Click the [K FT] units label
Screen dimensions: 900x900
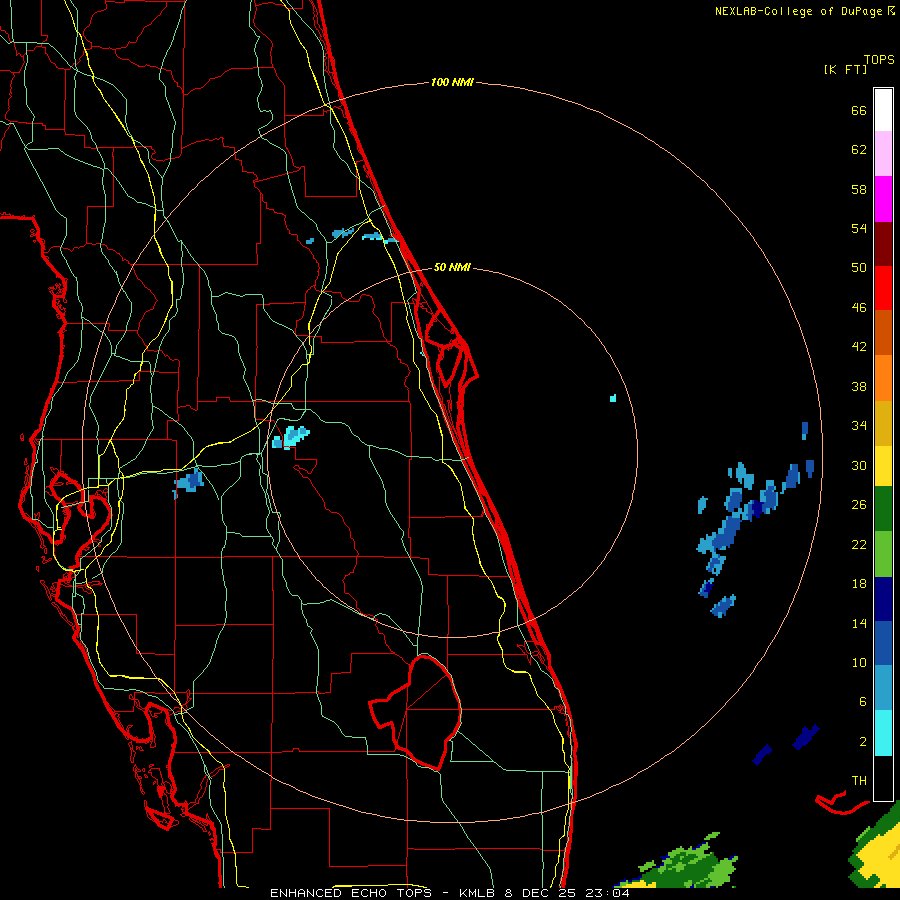(845, 69)
